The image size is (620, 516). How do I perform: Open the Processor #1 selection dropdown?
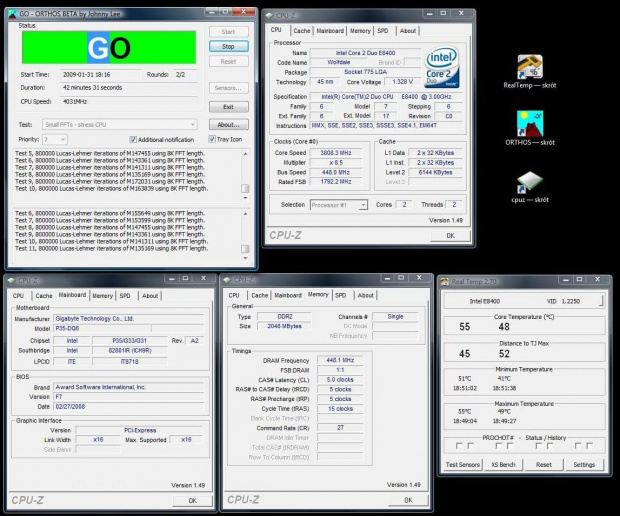click(x=339, y=205)
